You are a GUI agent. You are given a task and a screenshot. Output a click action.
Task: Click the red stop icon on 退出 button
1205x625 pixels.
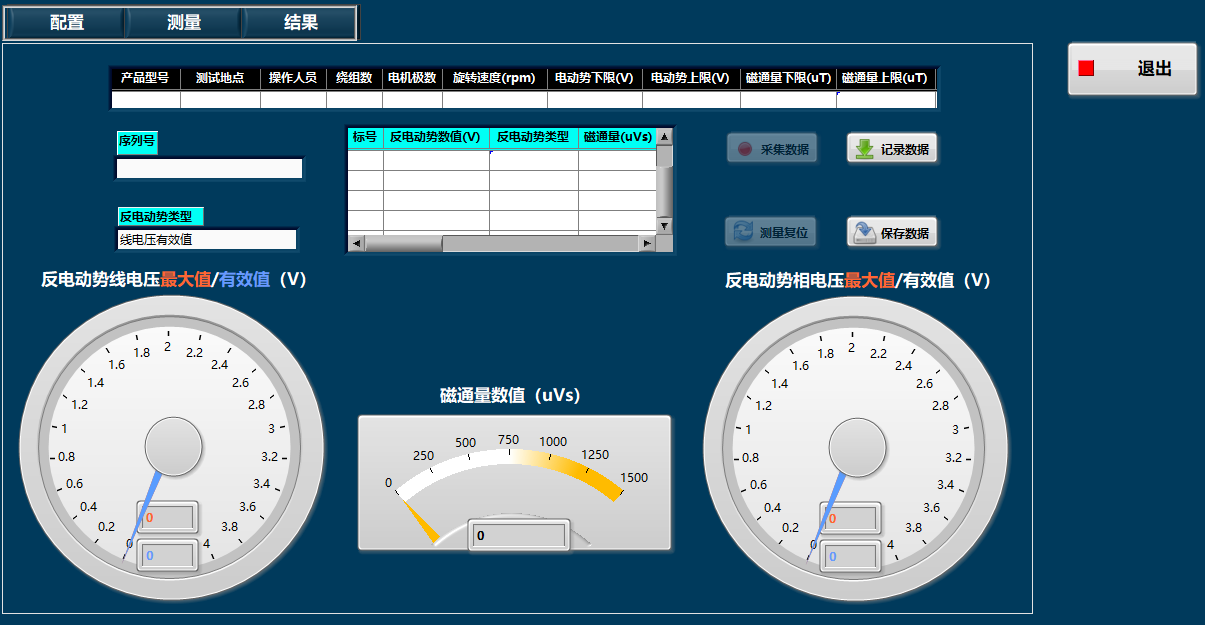[1086, 69]
